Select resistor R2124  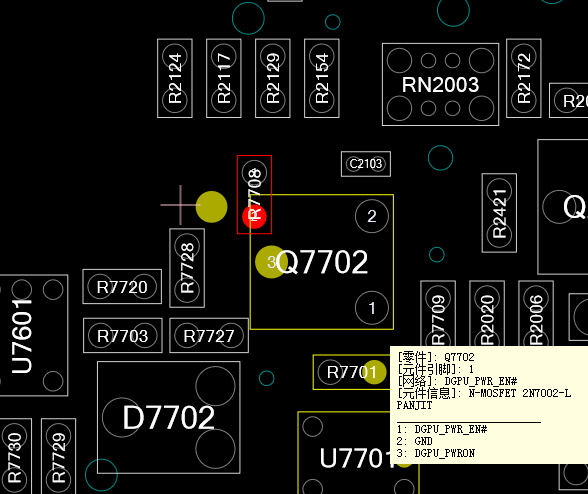pyautogui.click(x=175, y=78)
